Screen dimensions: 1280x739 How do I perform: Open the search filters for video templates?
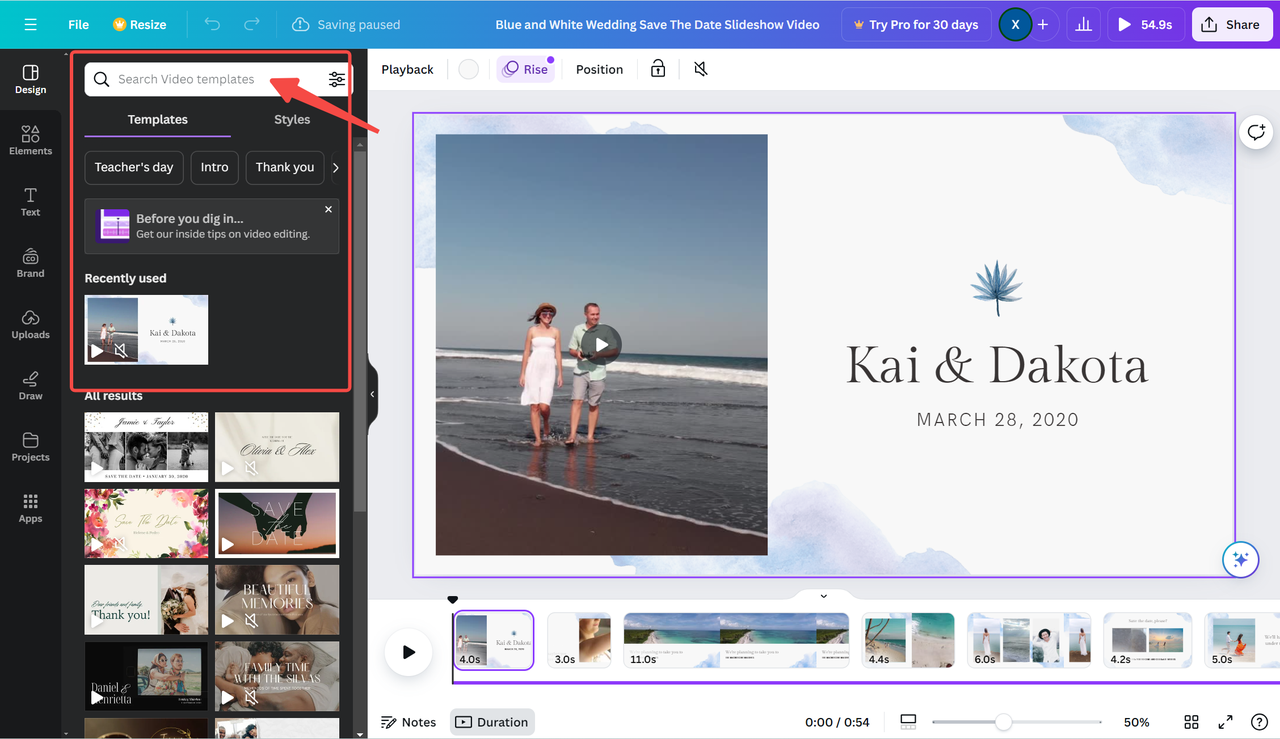(x=336, y=78)
